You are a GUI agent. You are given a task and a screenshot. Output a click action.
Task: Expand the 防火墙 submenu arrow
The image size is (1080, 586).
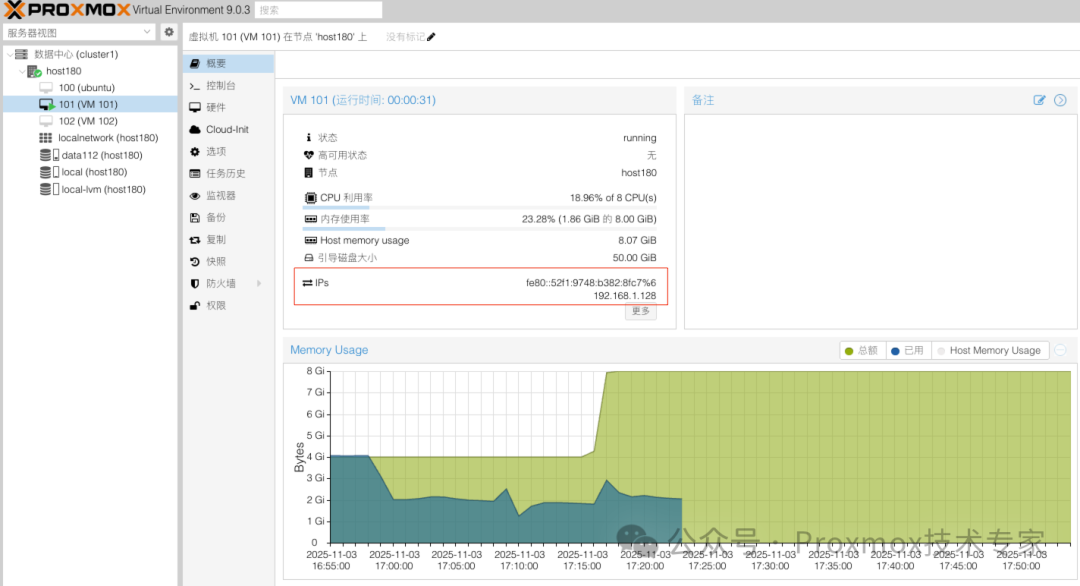(x=259, y=283)
